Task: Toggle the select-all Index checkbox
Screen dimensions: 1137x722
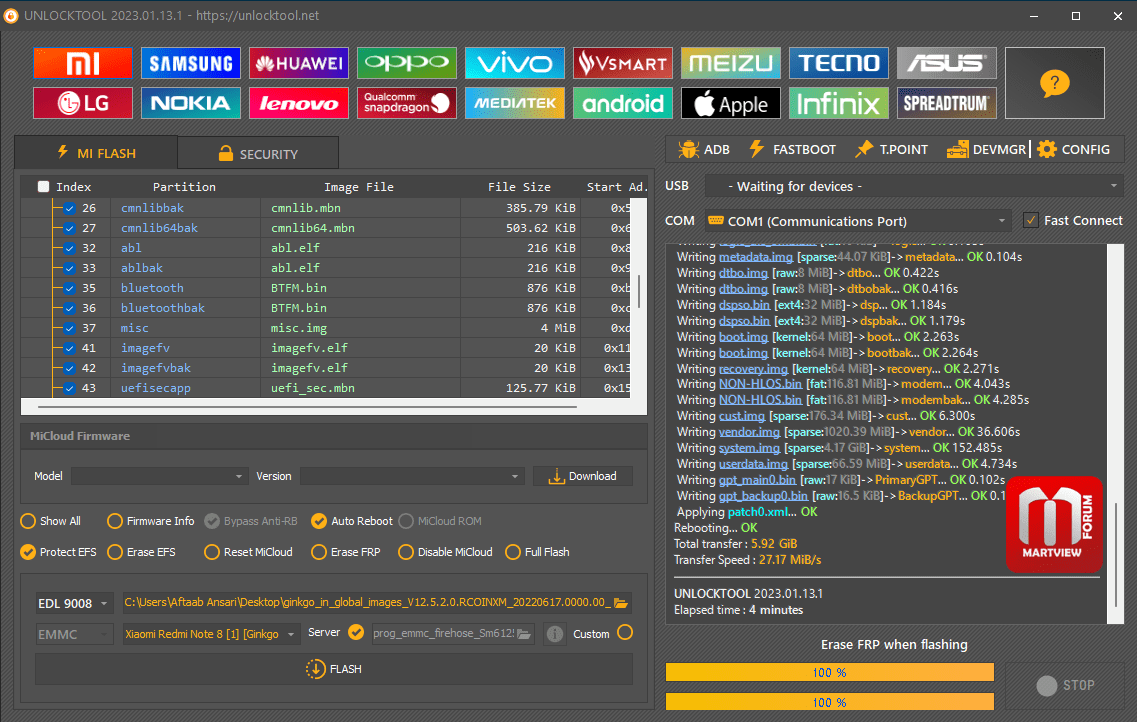Action: [44, 187]
